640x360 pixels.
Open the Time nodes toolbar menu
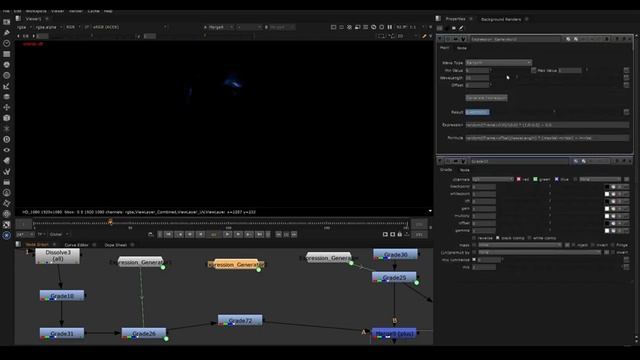point(7,43)
